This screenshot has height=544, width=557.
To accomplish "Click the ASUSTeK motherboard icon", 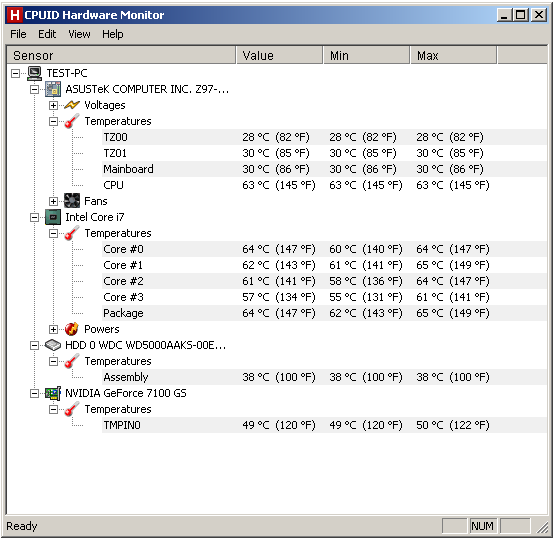I will [x=53, y=89].
